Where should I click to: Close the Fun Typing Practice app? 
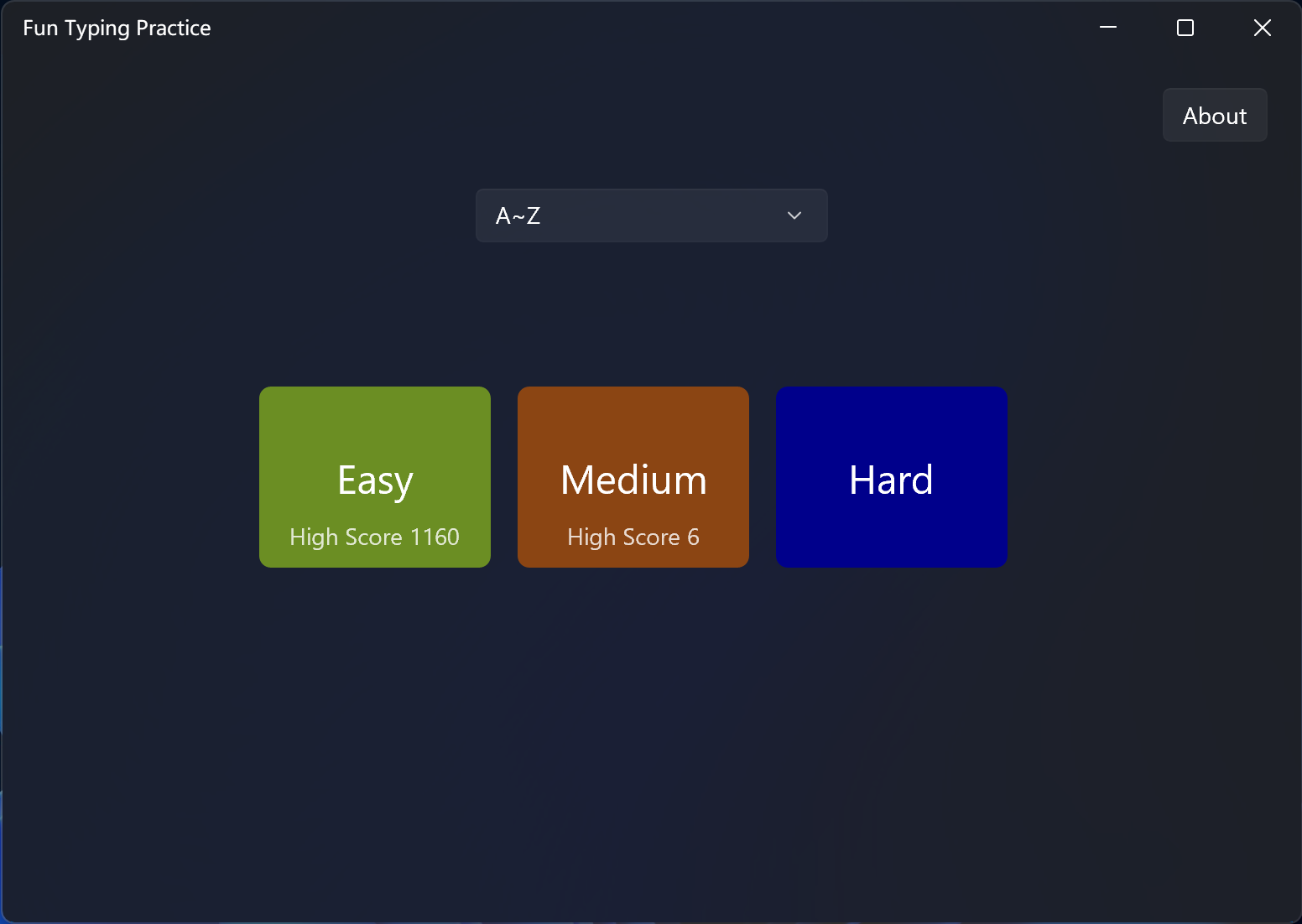[x=1262, y=27]
